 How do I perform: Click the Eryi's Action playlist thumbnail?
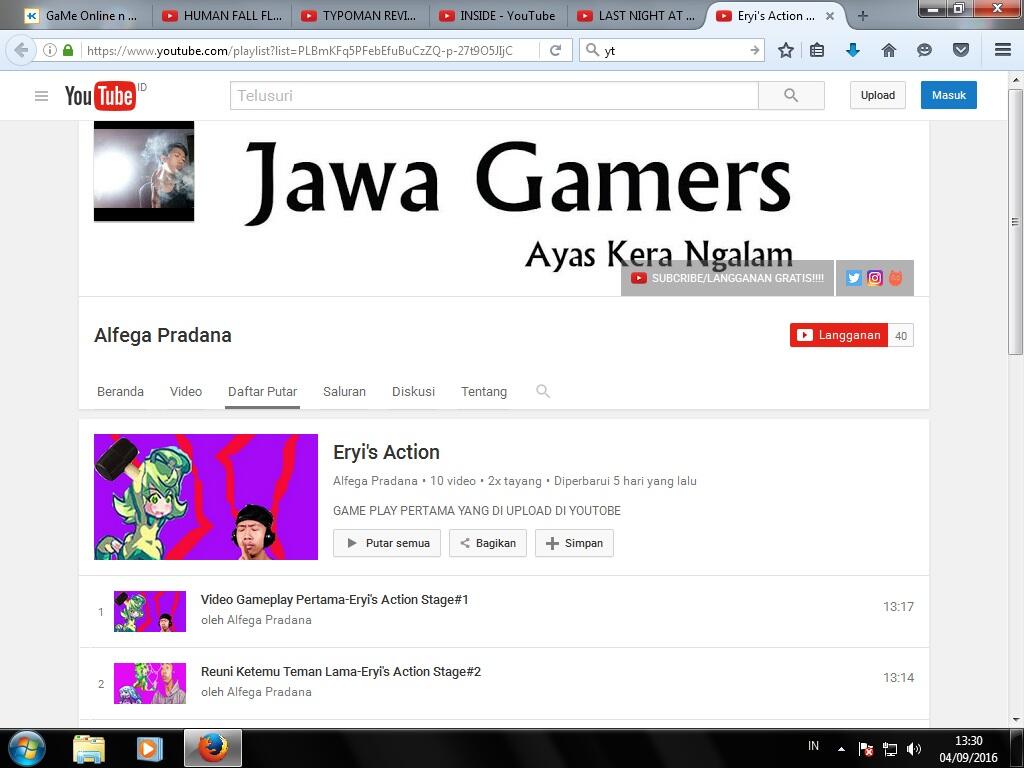point(206,497)
